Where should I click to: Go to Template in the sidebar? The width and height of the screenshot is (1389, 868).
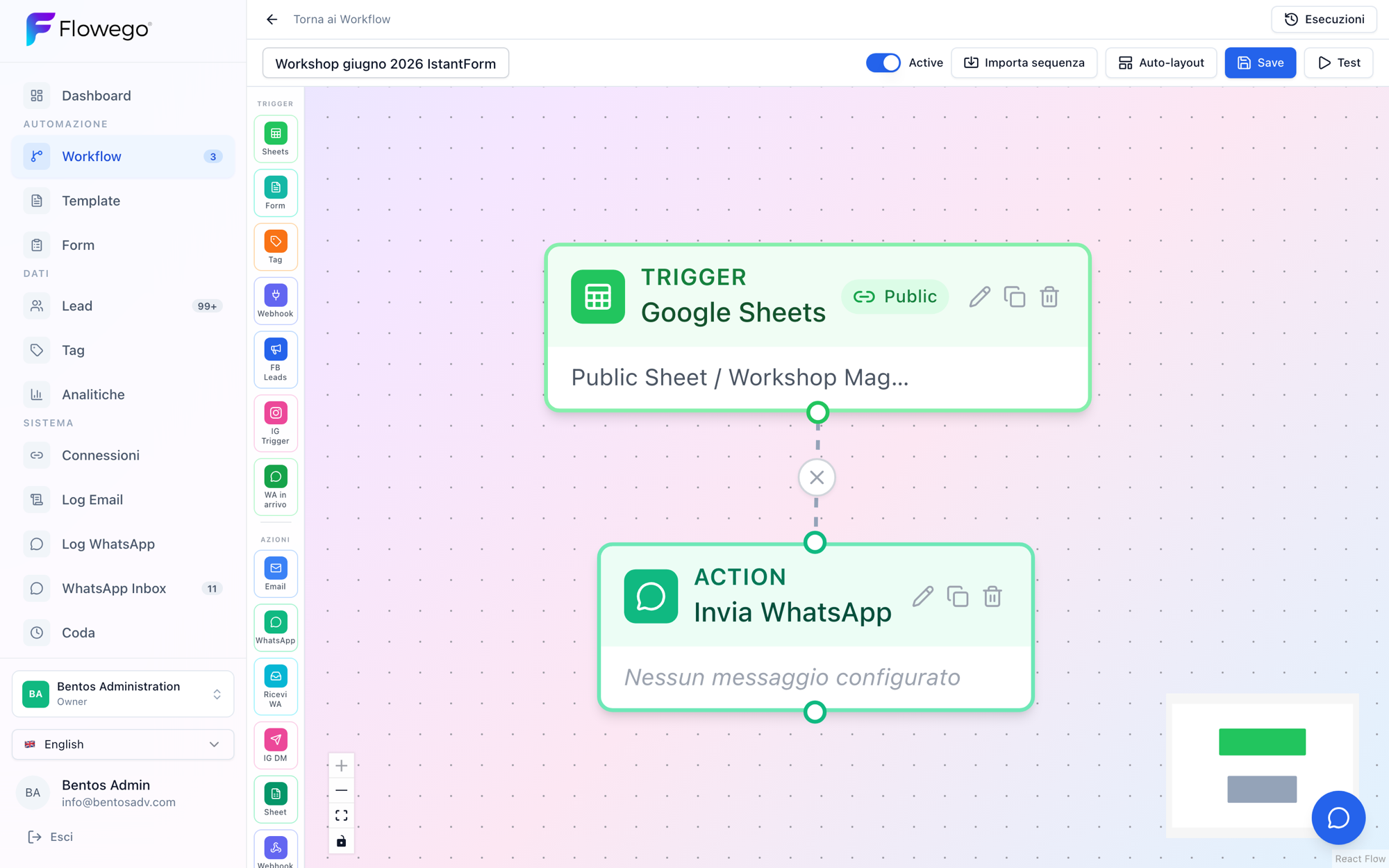click(123, 201)
